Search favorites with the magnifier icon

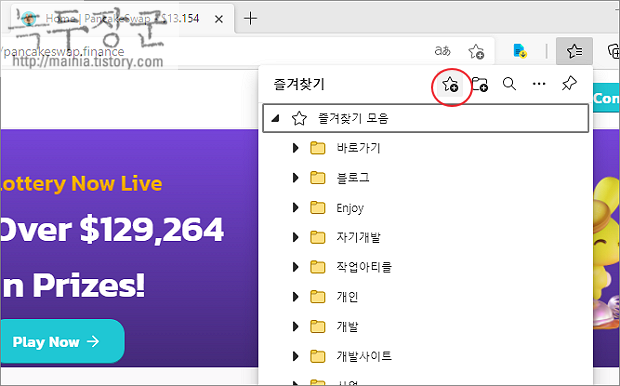point(509,84)
